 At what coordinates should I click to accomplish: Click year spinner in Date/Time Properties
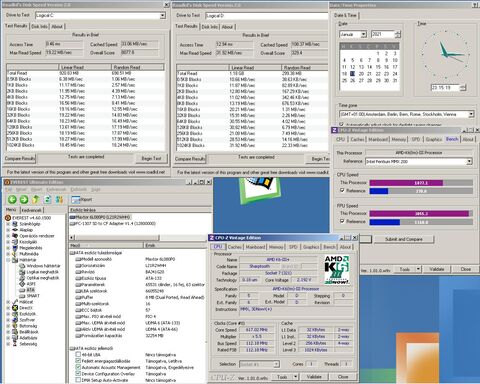tap(398, 34)
